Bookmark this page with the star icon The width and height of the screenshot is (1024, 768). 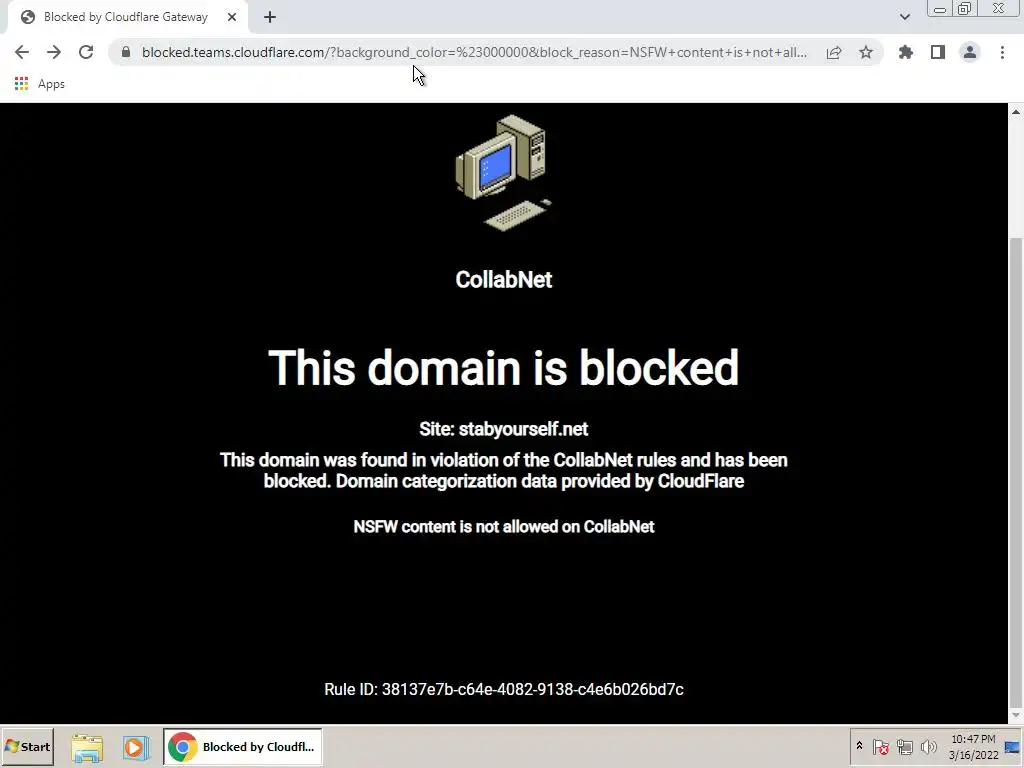click(x=866, y=52)
